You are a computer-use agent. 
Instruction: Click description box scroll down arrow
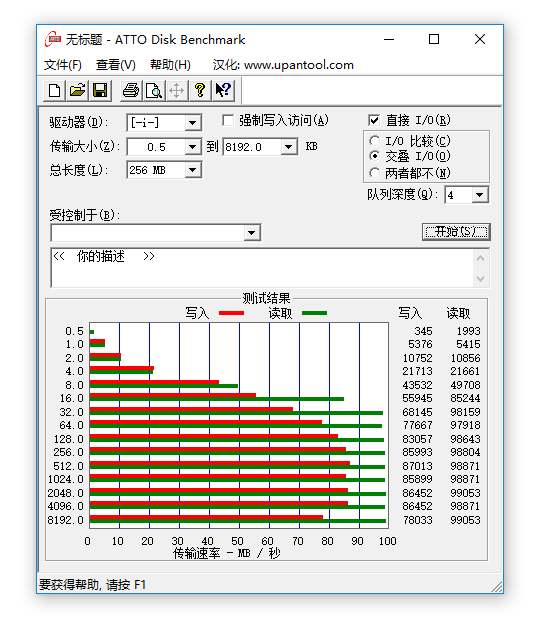coord(481,279)
